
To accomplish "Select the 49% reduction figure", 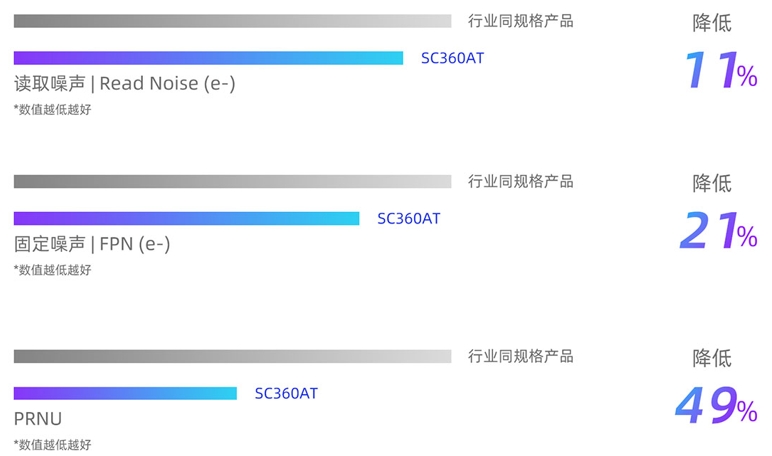I will pos(717,405).
